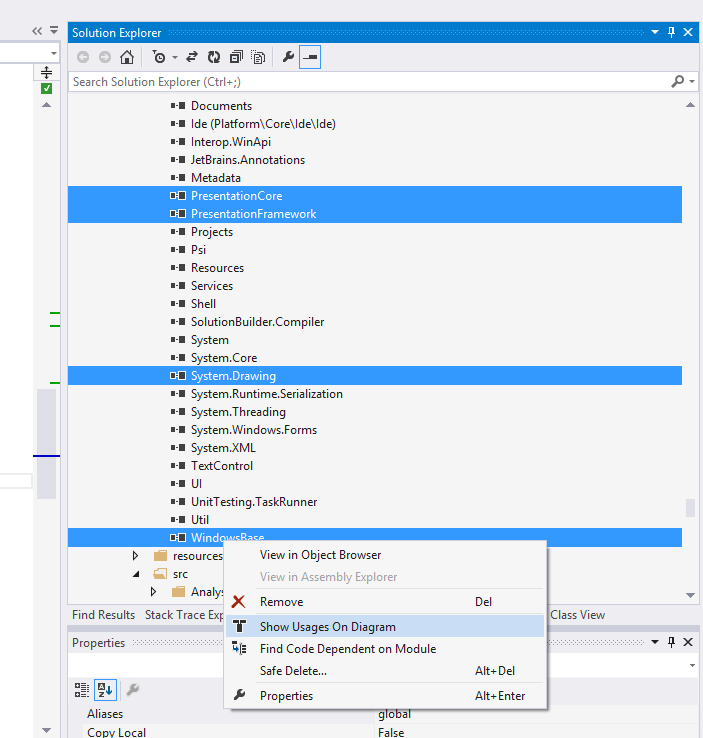Image resolution: width=703 pixels, height=738 pixels.
Task: Select the Psi reference
Action: click(198, 250)
